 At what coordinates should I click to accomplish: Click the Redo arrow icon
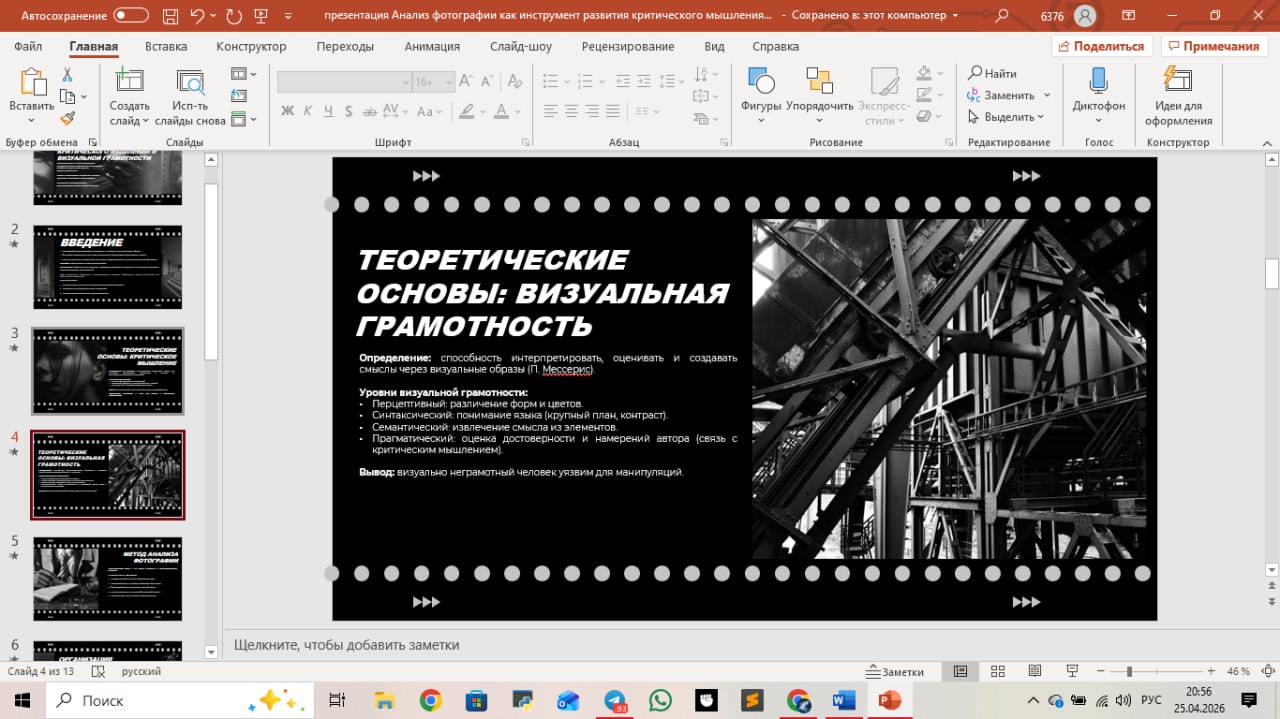pyautogui.click(x=234, y=15)
